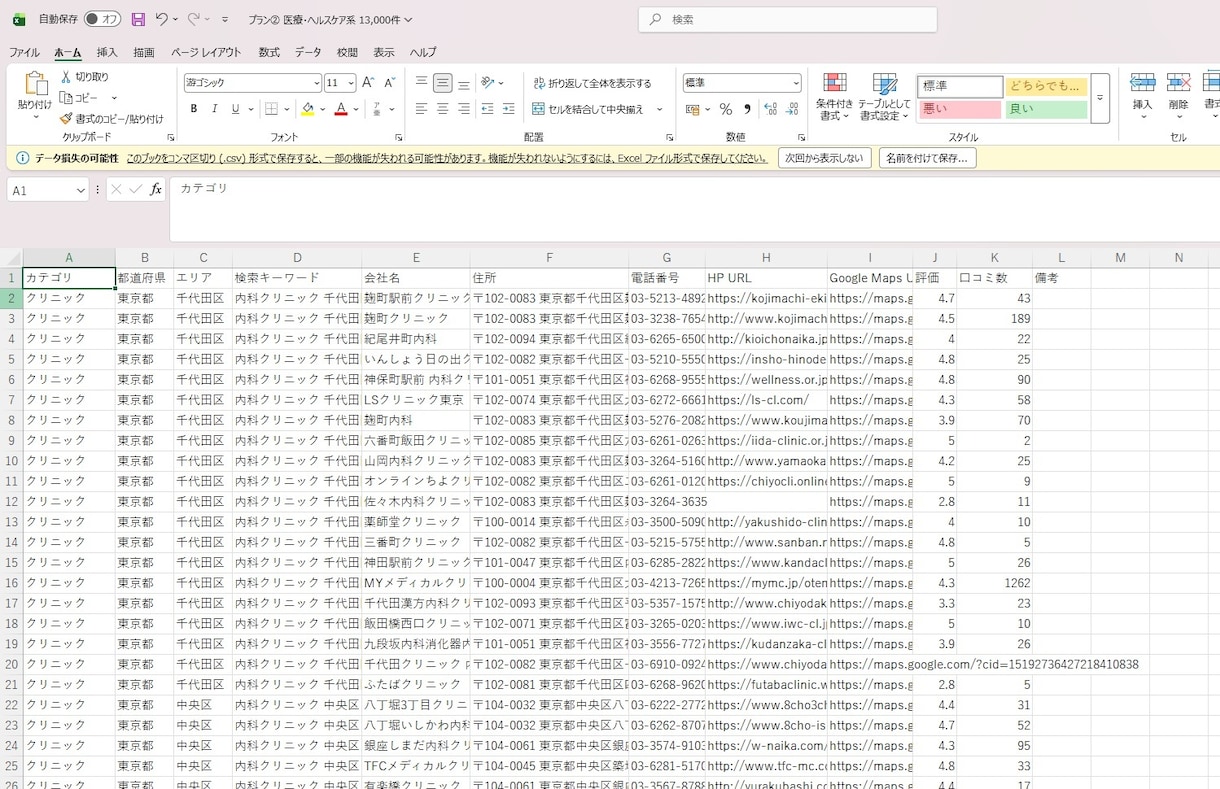Toggle Bold formatting
This screenshot has height=789, width=1220.
pos(194,109)
